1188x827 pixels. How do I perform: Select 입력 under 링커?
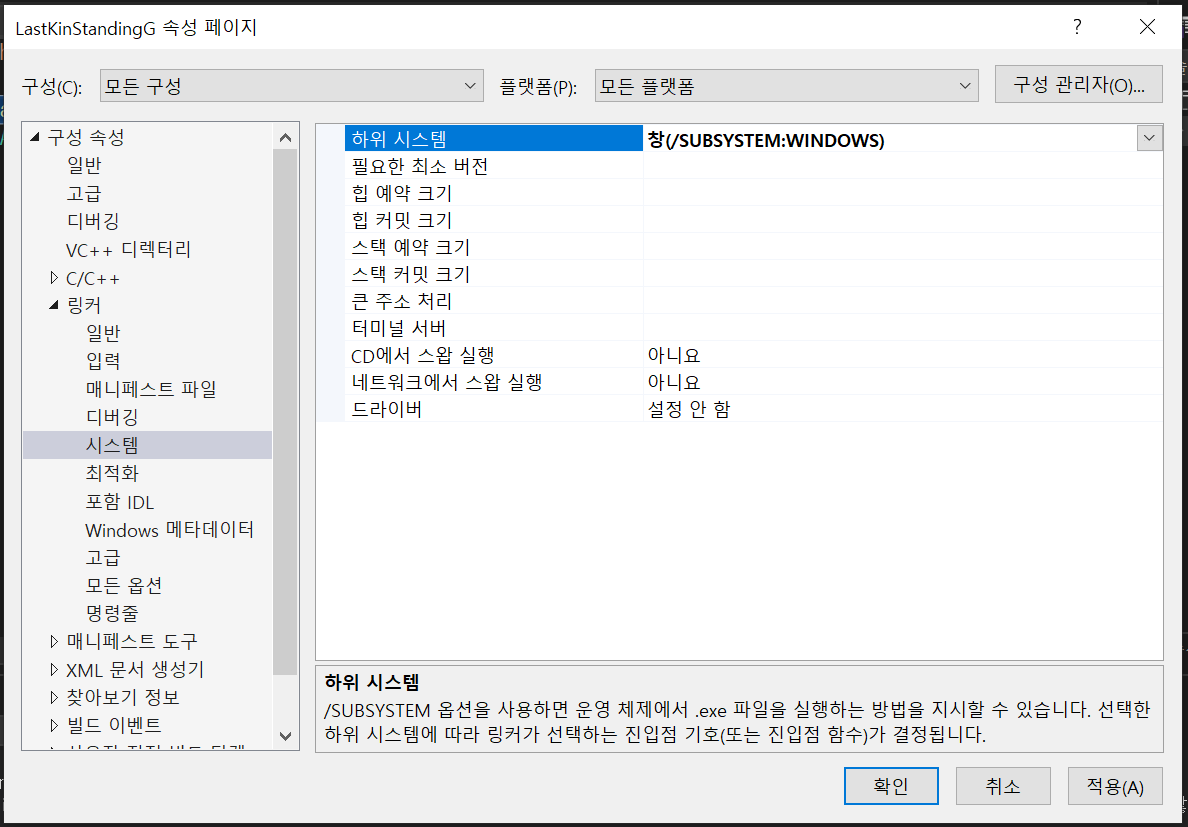pyautogui.click(x=102, y=360)
